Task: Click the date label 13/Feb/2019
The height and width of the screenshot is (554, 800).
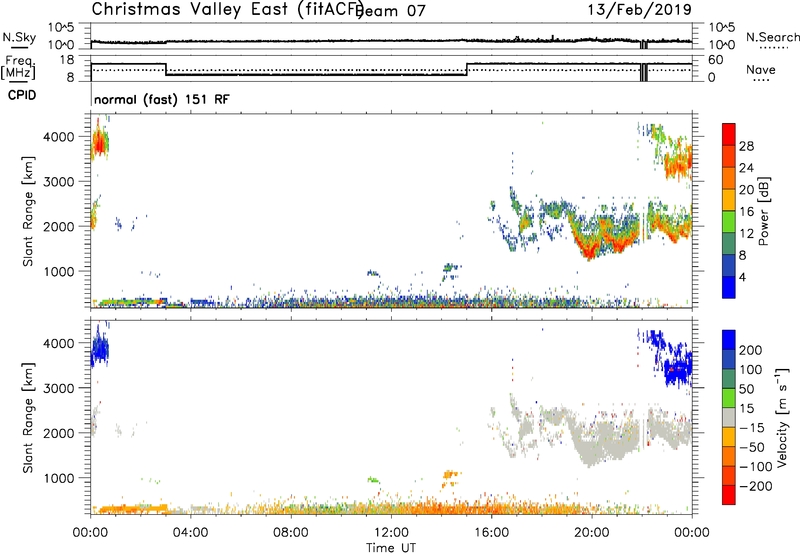Action: coord(639,9)
